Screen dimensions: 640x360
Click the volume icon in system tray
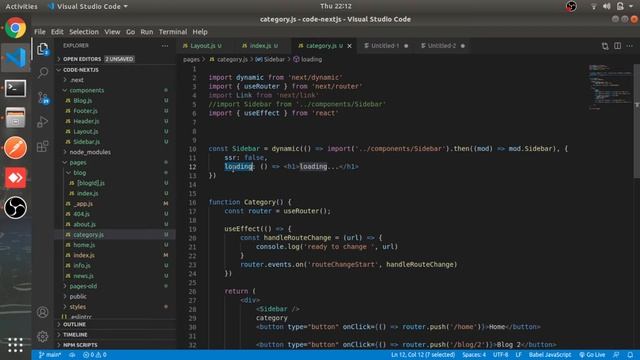(607, 6)
